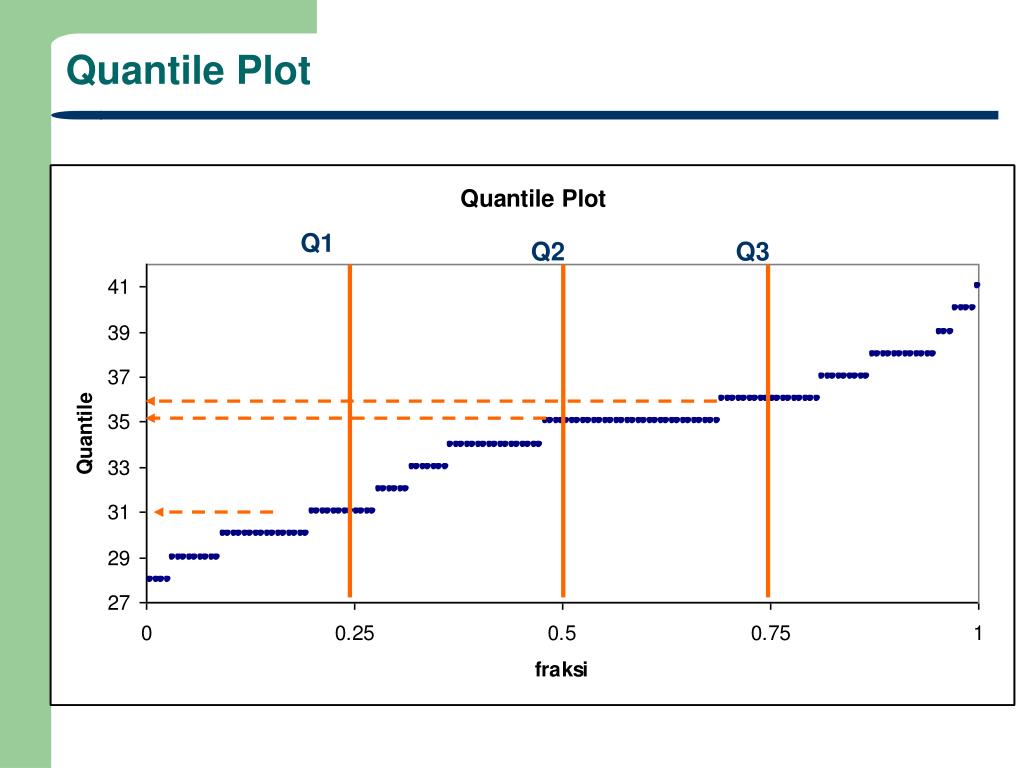Select the chart title Quantile Plot
Viewport: 1024px width, 768px height.
(533, 199)
